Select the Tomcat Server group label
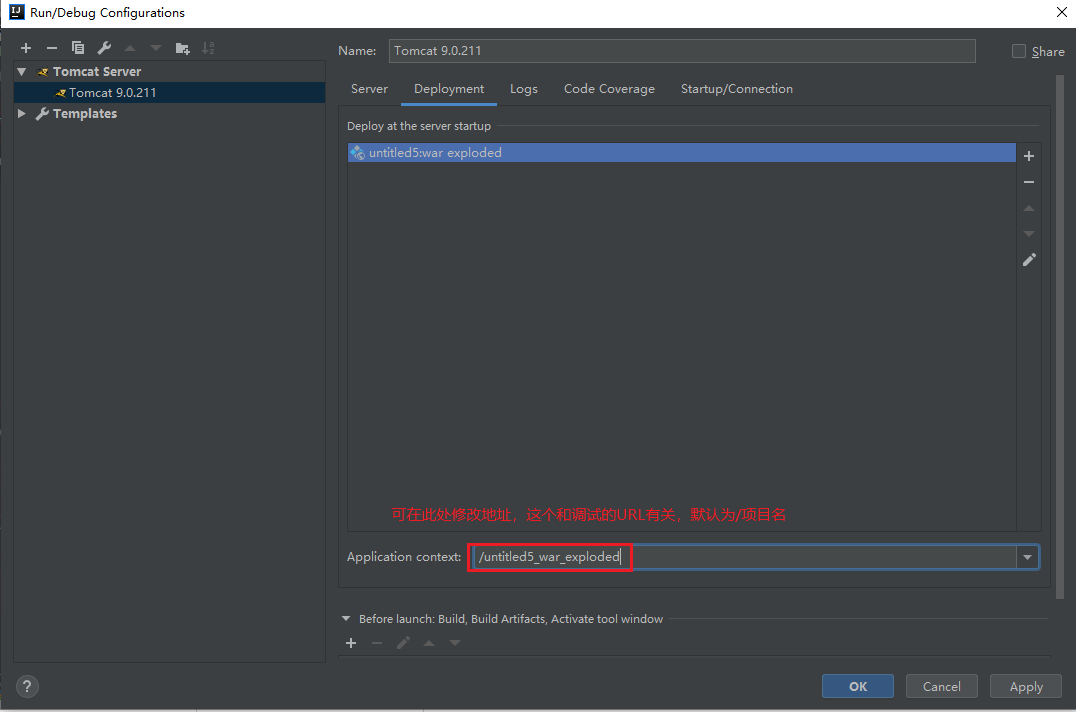Viewport: 1076px width, 712px height. 97,71
